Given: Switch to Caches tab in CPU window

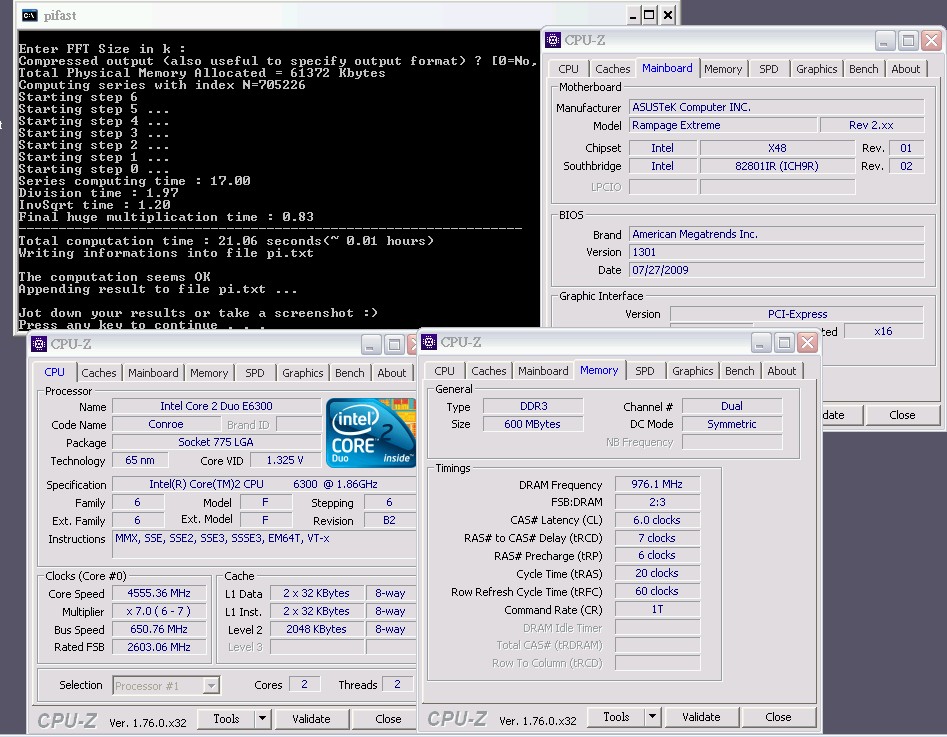Looking at the screenshot, I should (98, 373).
